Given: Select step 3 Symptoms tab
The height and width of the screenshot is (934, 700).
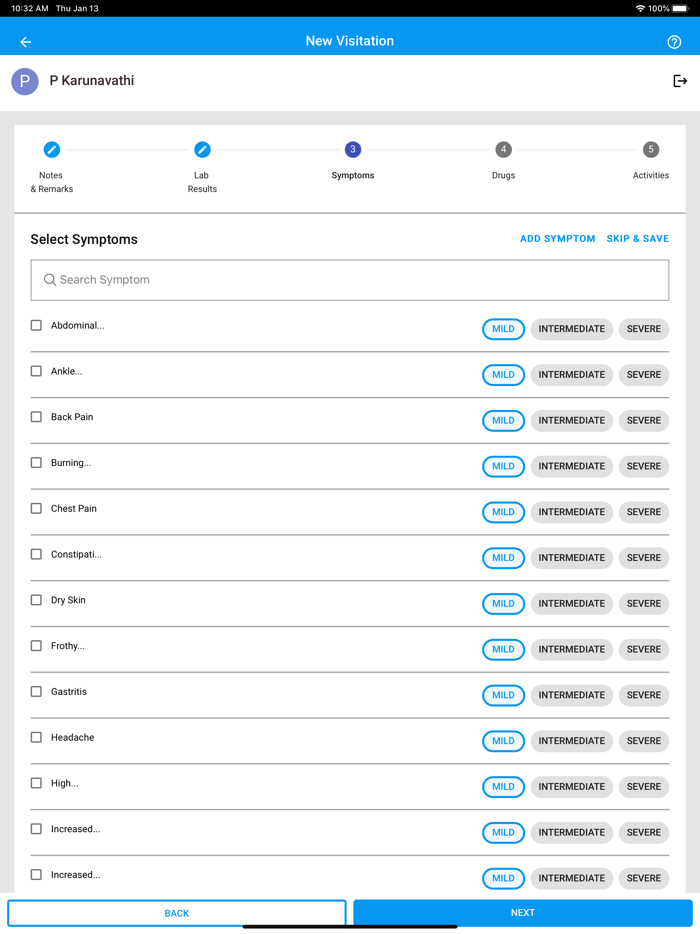Looking at the screenshot, I should [x=352, y=150].
